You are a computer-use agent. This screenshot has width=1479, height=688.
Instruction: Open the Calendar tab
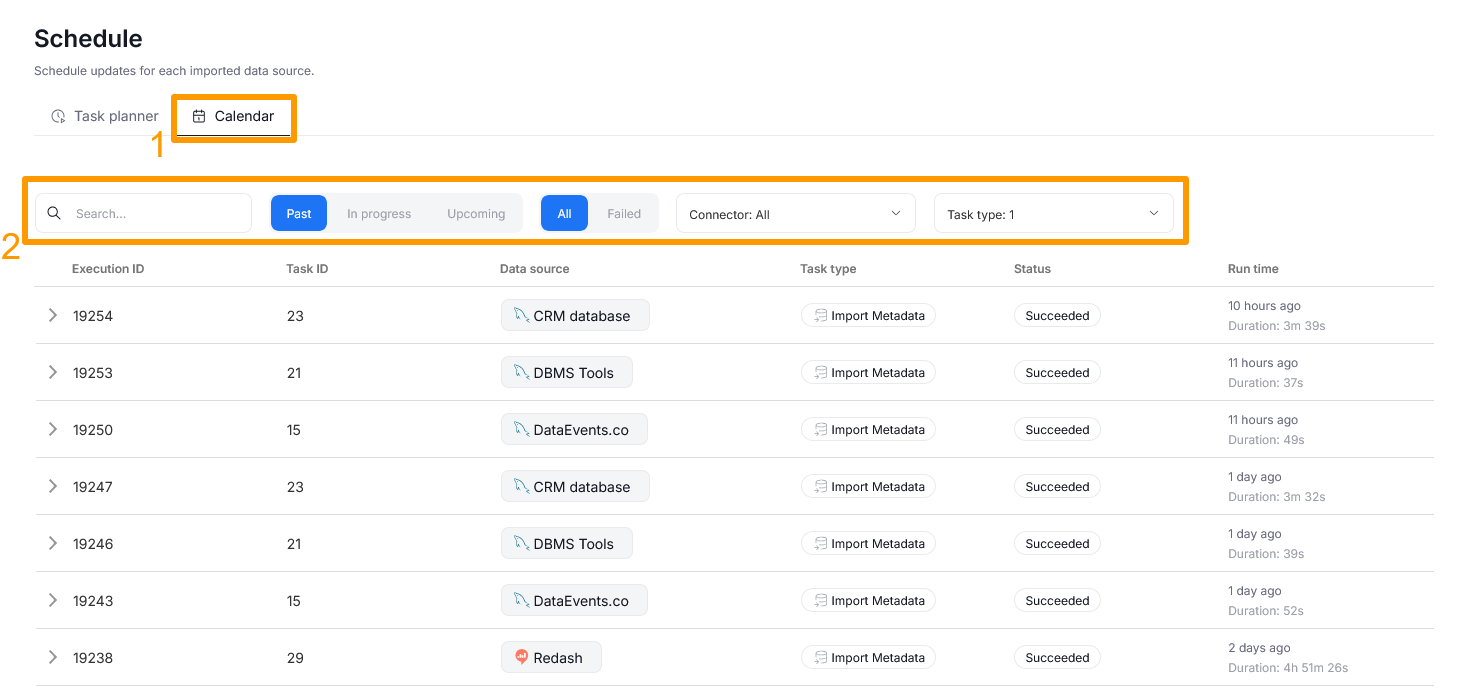(x=243, y=116)
